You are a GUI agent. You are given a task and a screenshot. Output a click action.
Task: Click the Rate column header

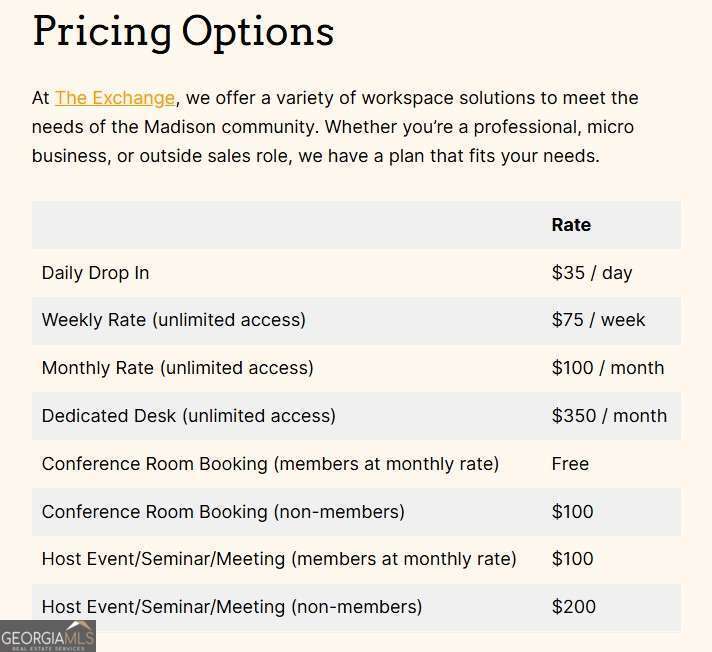(x=571, y=225)
